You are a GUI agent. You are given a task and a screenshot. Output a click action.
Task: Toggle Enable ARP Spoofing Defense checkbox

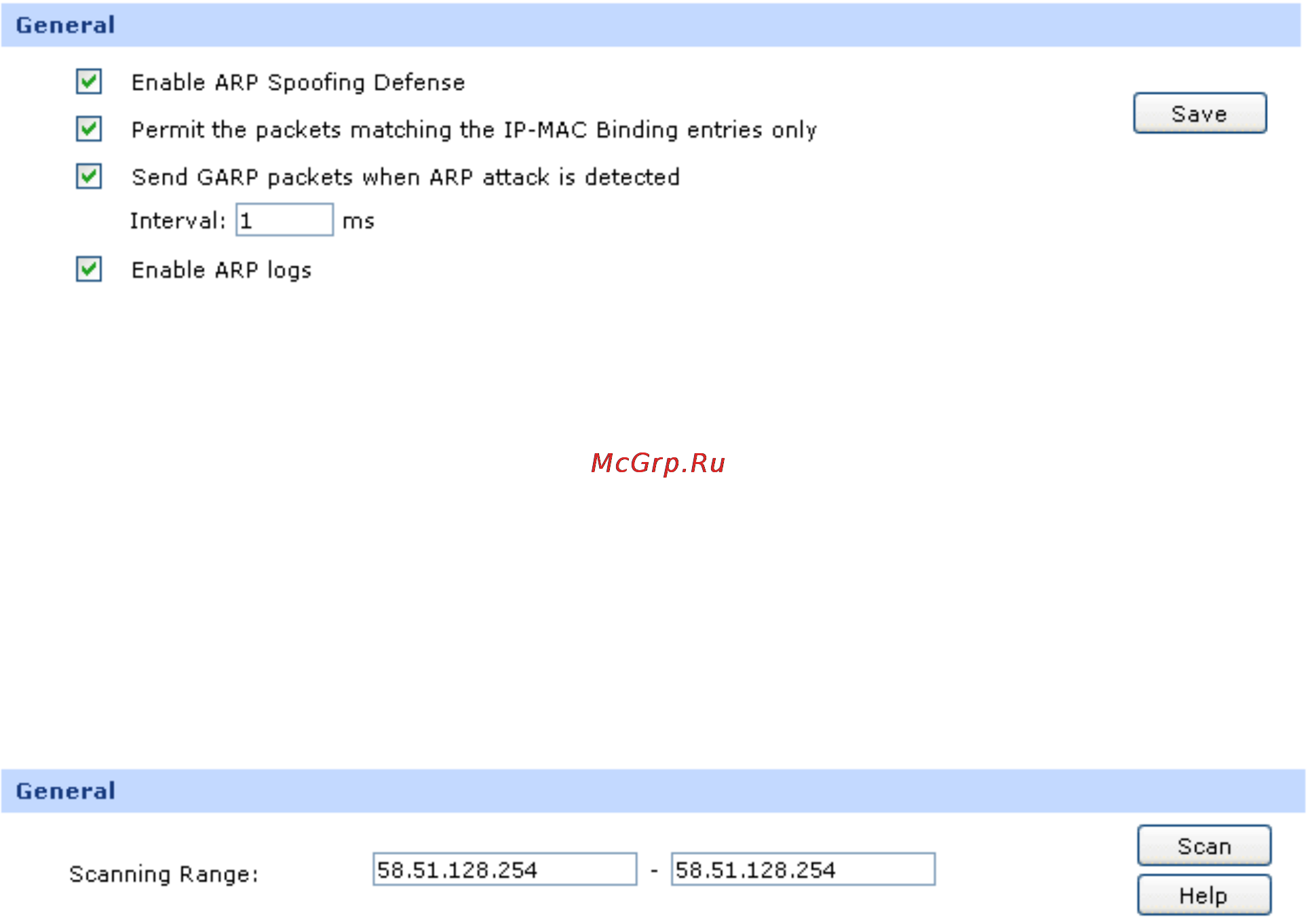click(x=89, y=81)
